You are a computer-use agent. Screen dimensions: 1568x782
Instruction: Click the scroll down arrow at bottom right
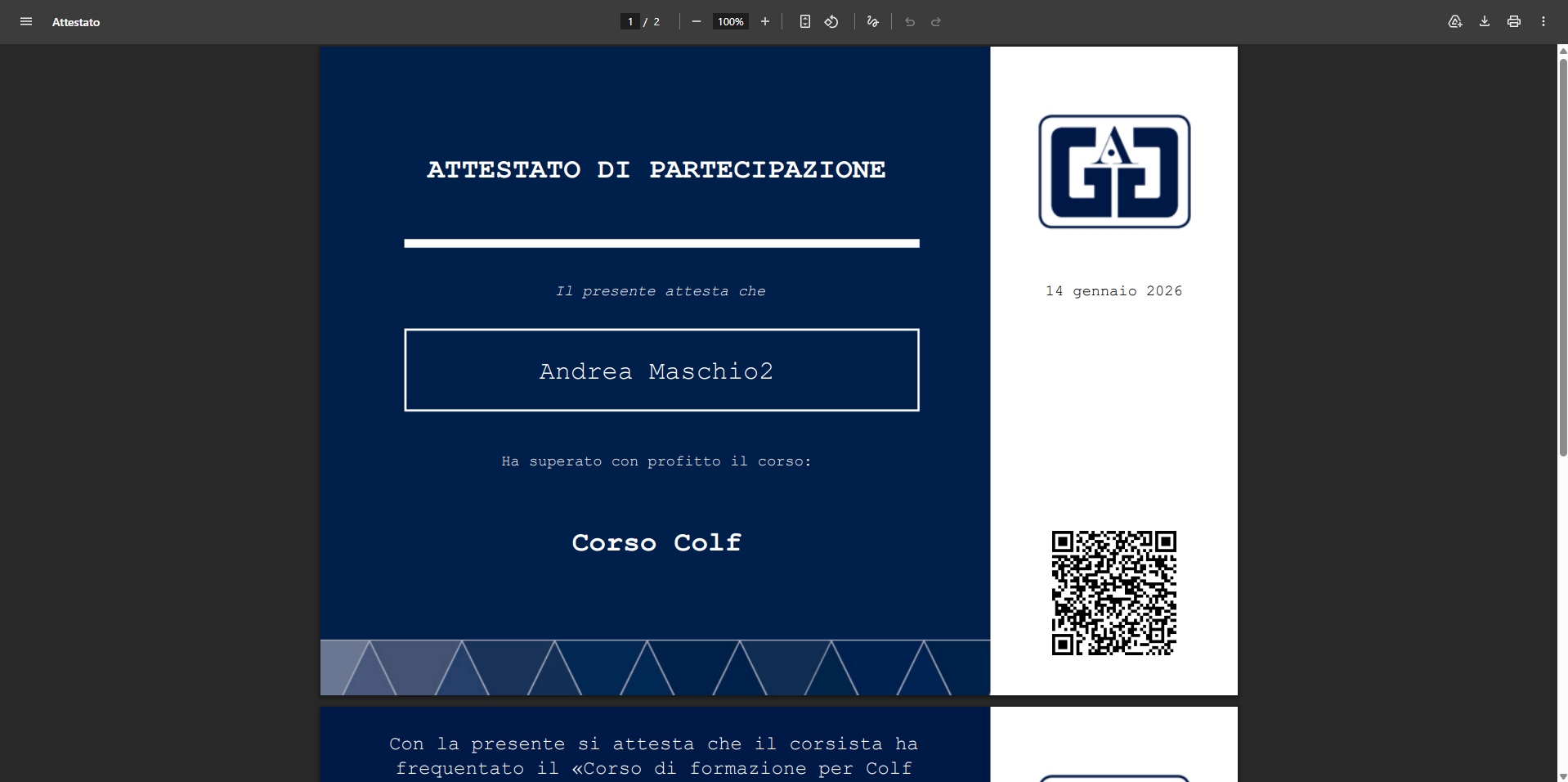pyautogui.click(x=1562, y=775)
